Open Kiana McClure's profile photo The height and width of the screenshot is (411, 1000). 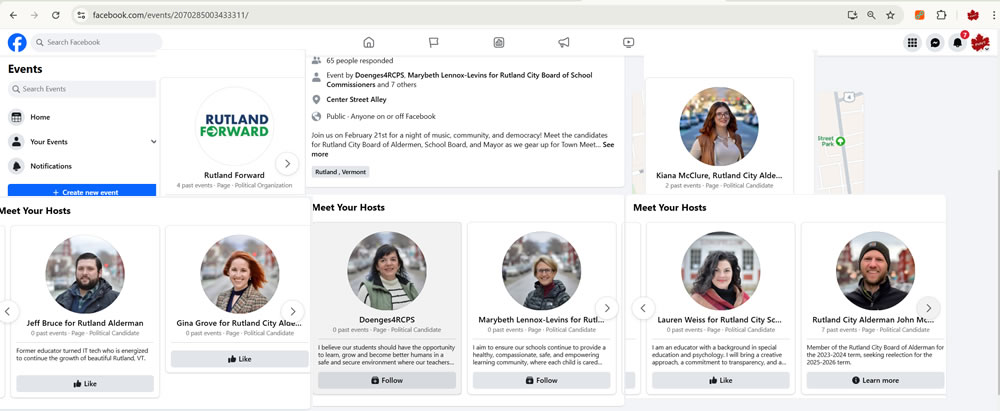[719, 126]
